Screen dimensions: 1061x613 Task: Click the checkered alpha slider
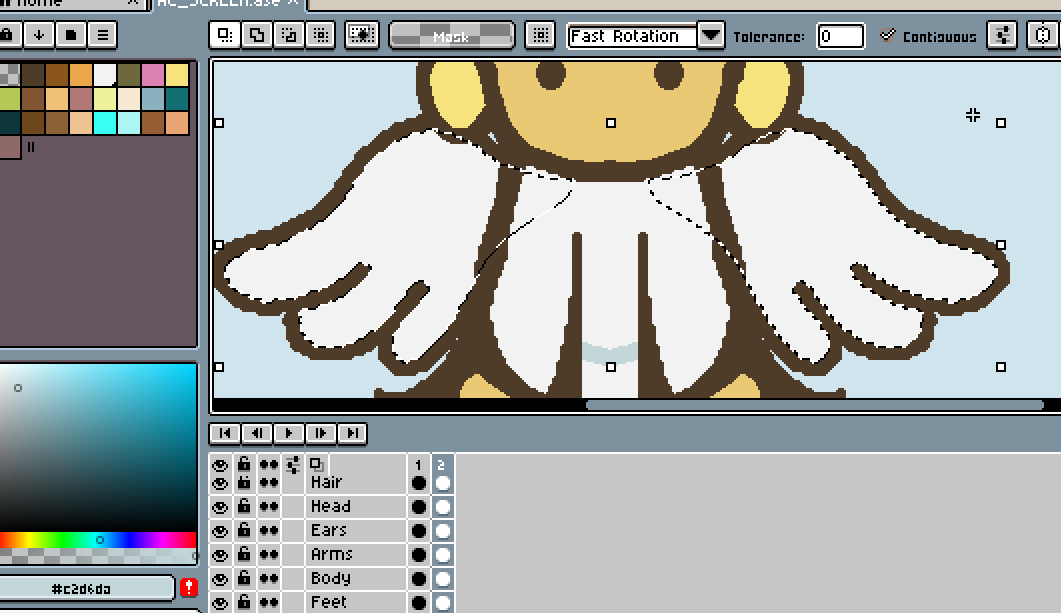(x=98, y=556)
